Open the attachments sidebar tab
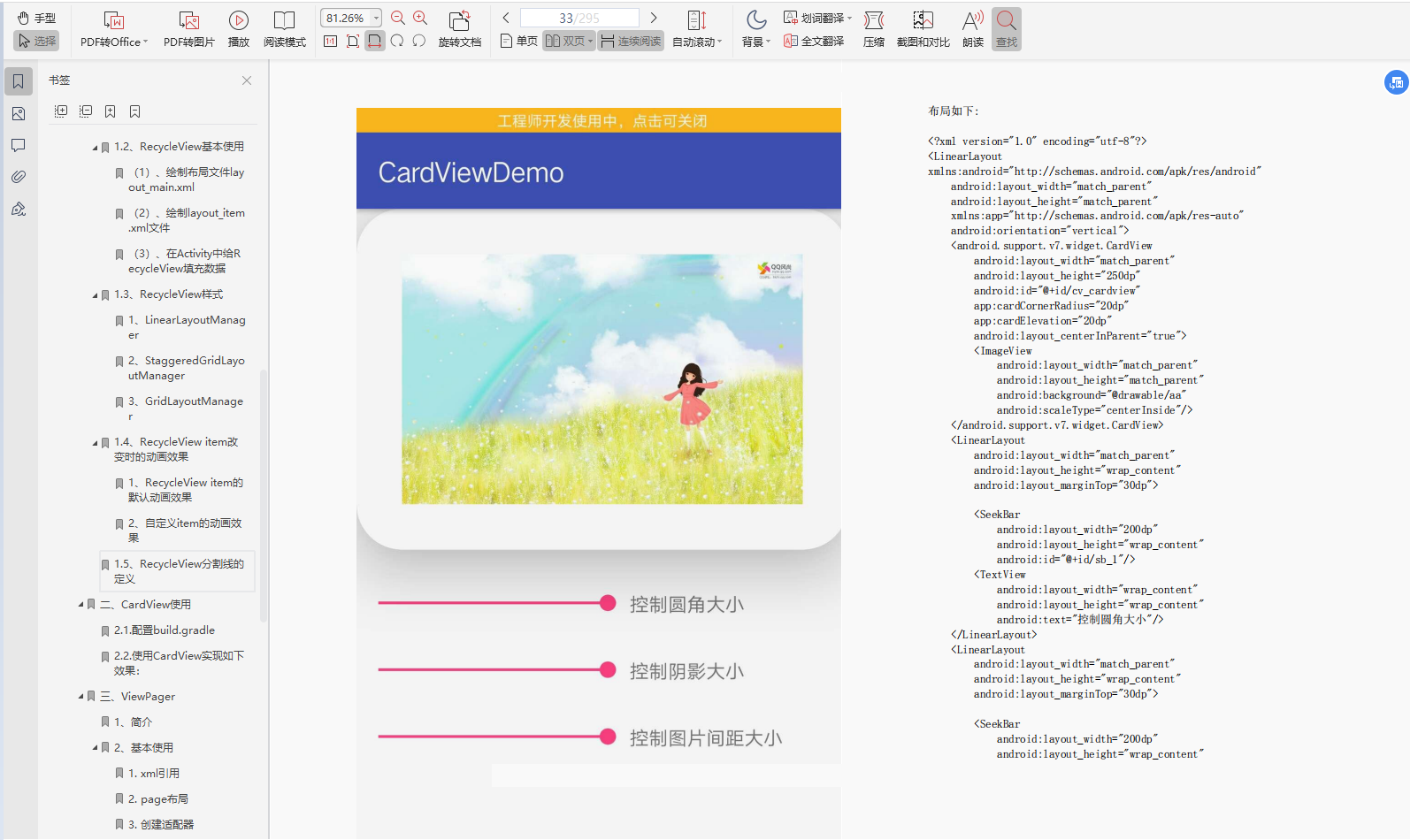This screenshot has width=1410, height=840. coord(19,177)
